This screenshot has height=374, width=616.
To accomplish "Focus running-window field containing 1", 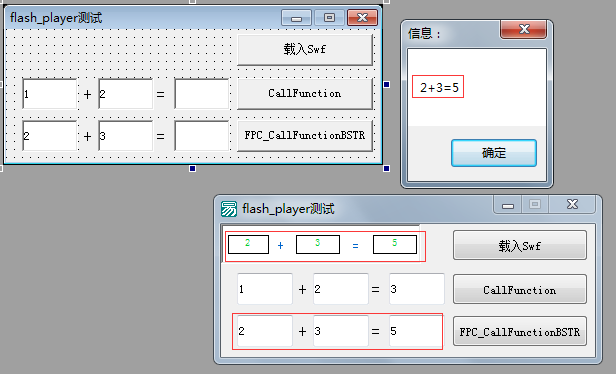I will click(265, 289).
